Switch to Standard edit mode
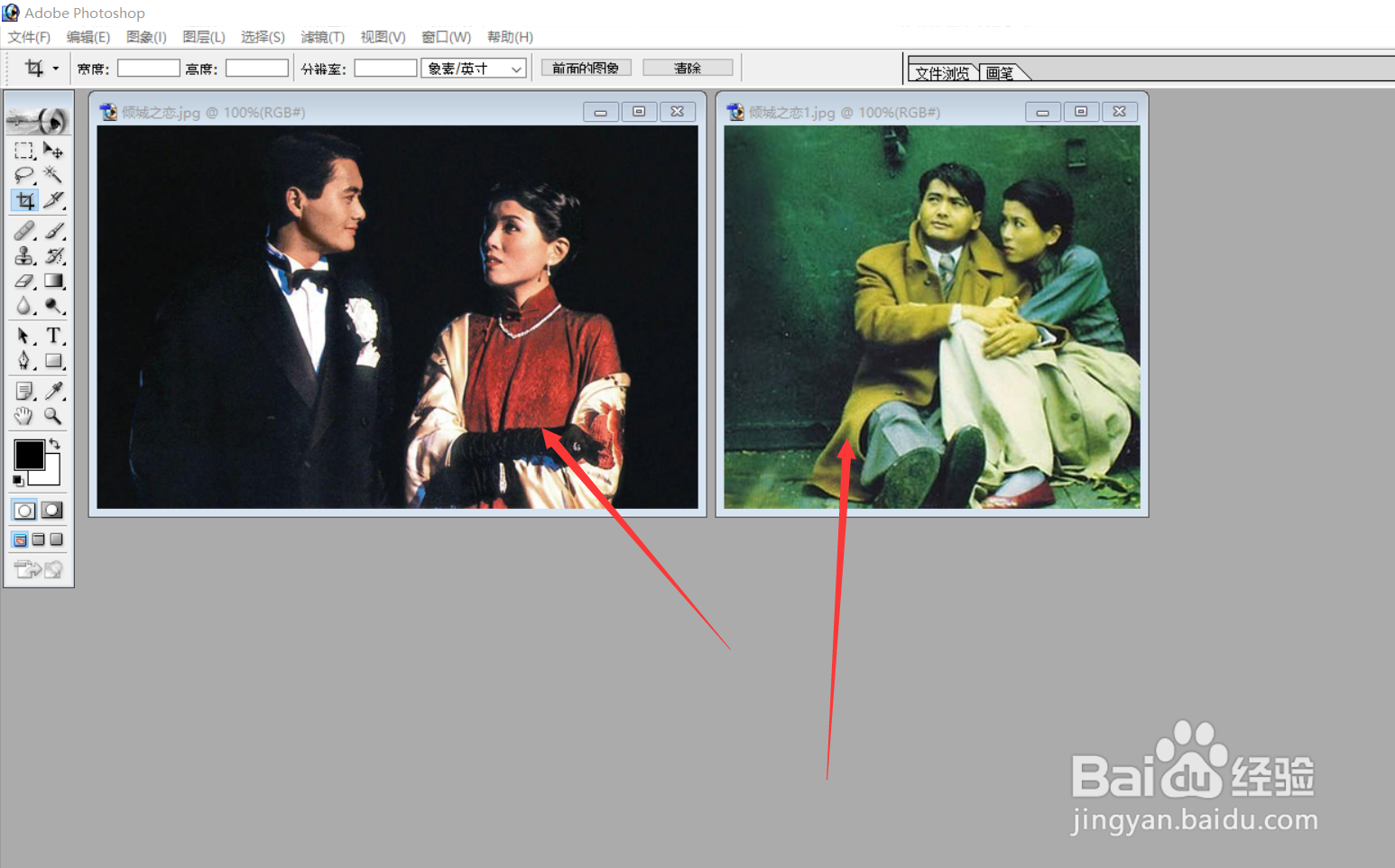This screenshot has width=1395, height=868. point(24,511)
